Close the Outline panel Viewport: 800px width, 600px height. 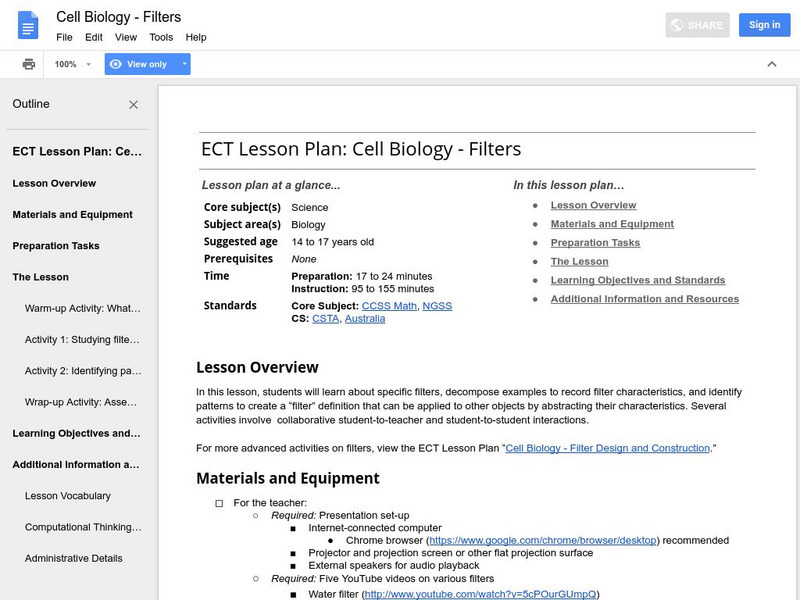[134, 104]
